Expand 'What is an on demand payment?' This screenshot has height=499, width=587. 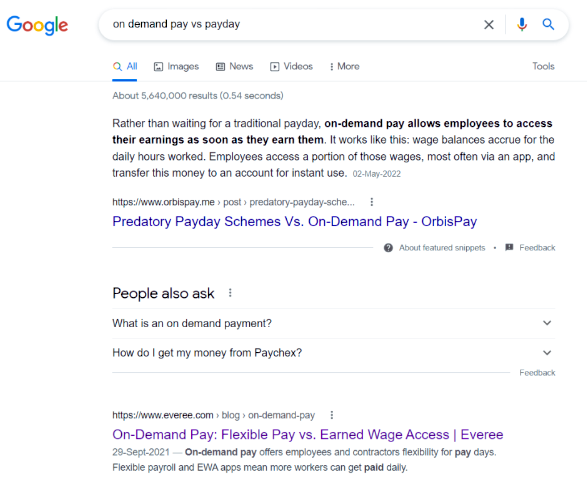(334, 323)
